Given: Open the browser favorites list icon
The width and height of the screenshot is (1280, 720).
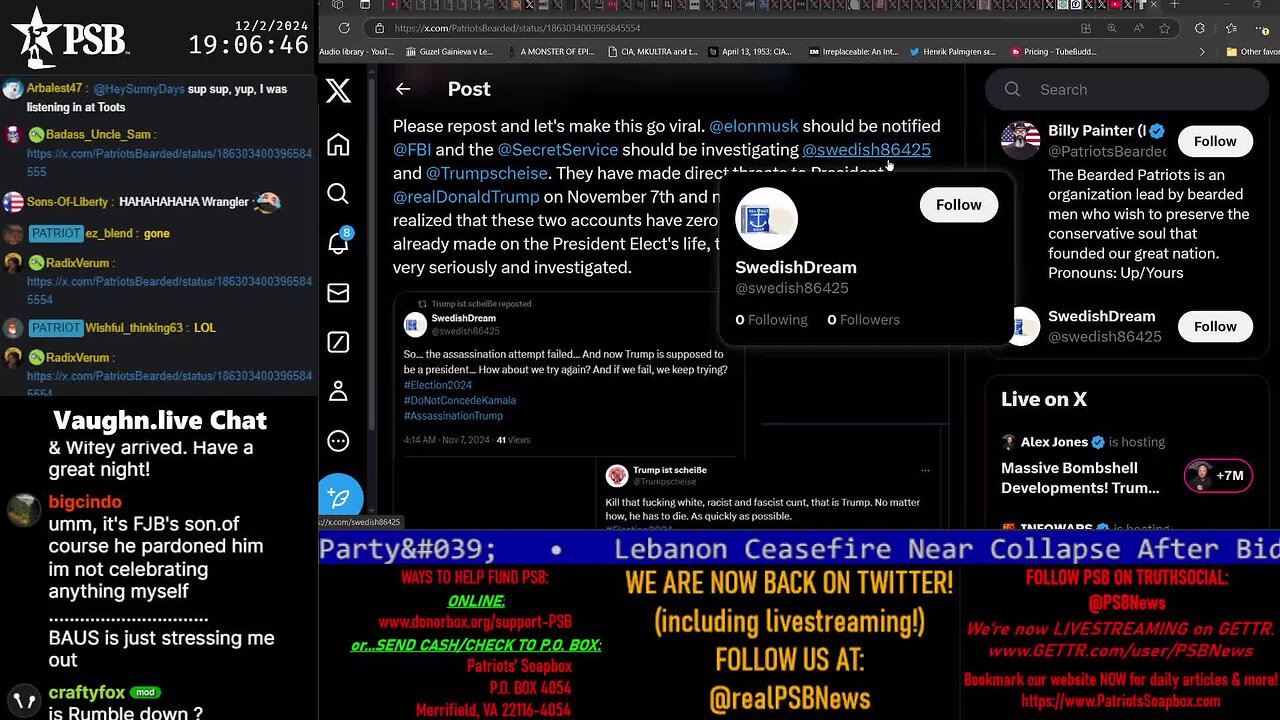Looking at the screenshot, I should tap(1230, 28).
